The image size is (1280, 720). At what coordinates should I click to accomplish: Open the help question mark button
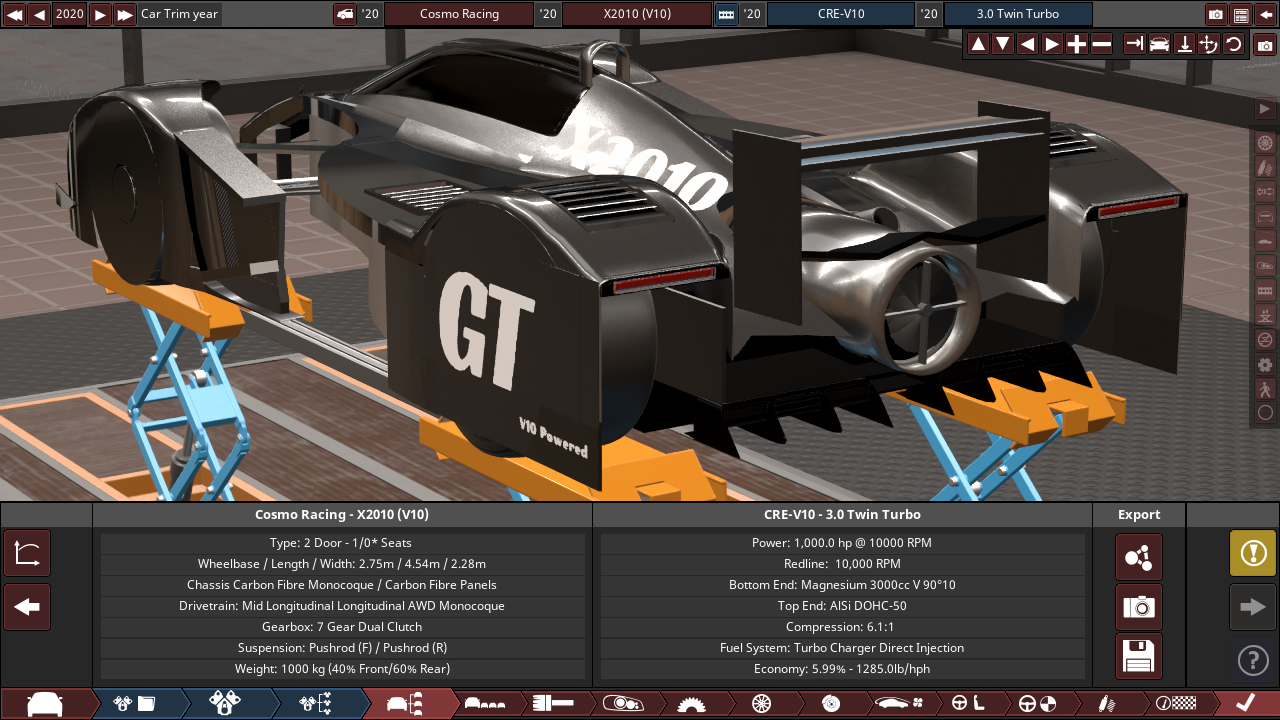(1253, 660)
